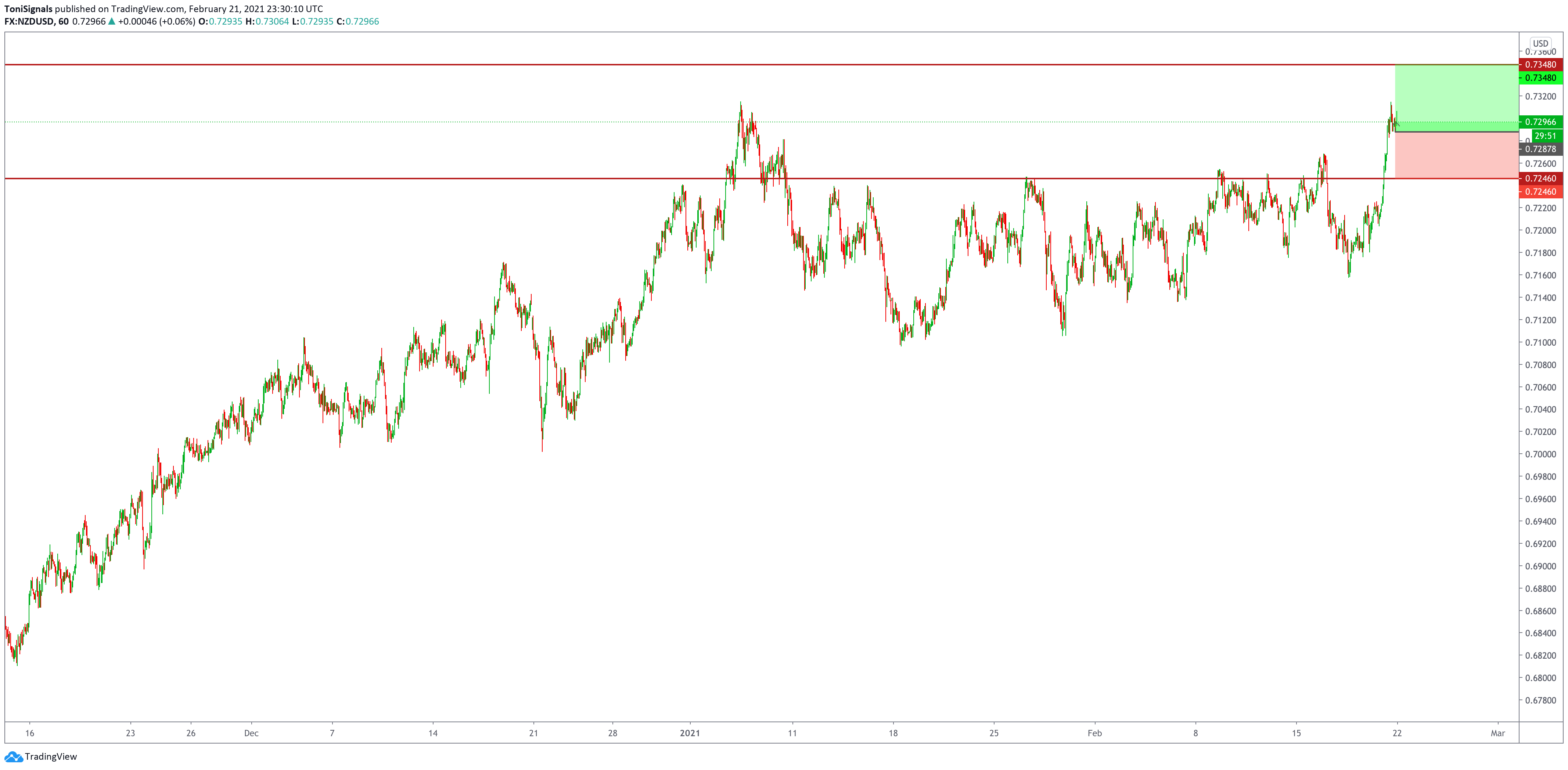Click the TradingView text at bottom left
1568x770 pixels.
[x=51, y=757]
